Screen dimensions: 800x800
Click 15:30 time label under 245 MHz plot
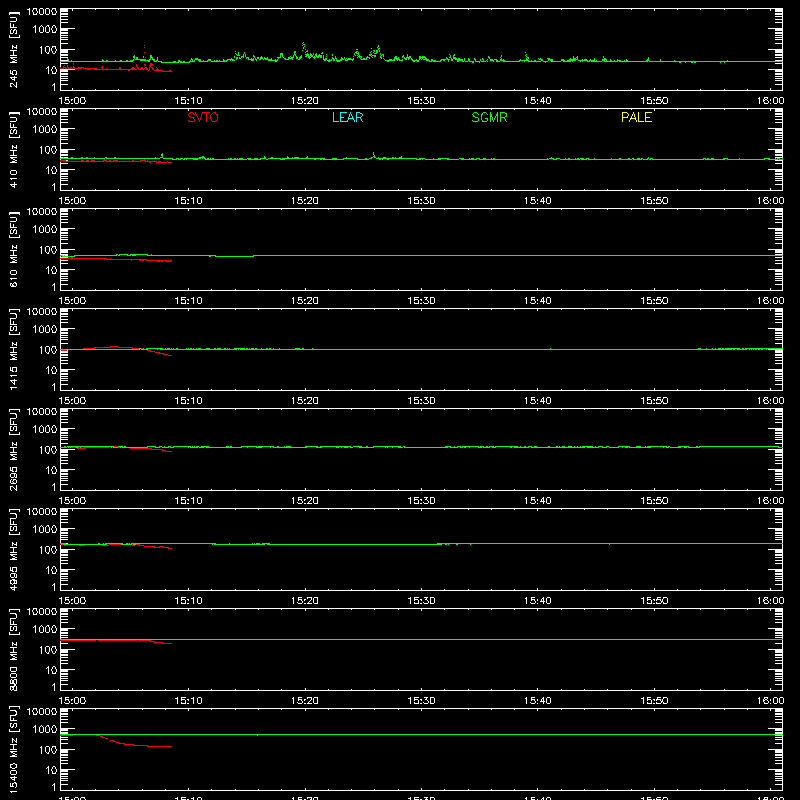pos(421,101)
